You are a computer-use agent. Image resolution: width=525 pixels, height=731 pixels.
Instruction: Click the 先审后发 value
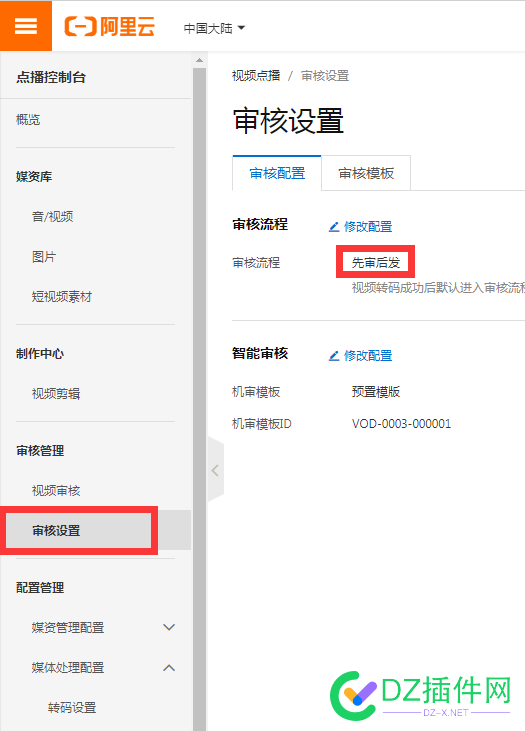coord(376,262)
